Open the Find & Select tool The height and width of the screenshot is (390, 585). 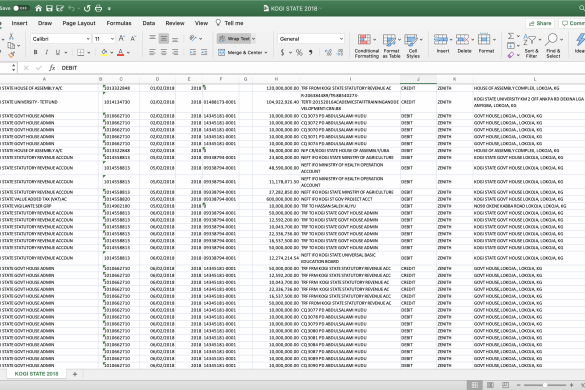click(x=551, y=39)
